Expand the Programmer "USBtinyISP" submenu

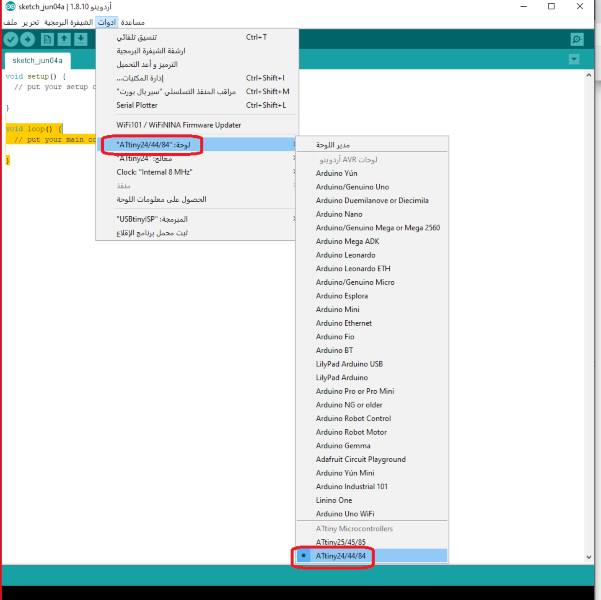[x=197, y=219]
